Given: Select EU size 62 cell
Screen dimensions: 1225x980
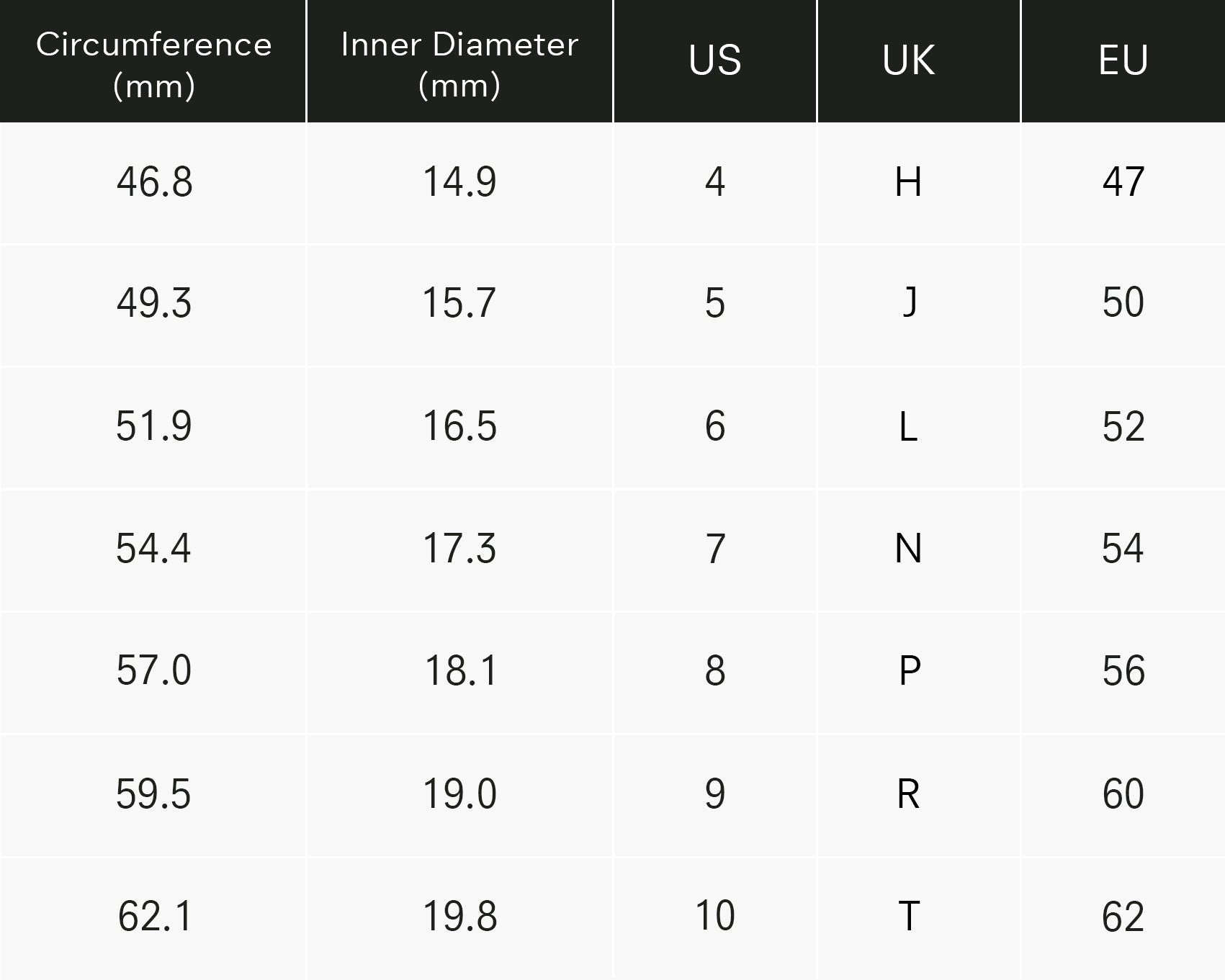Looking at the screenshot, I should click(x=1123, y=917).
